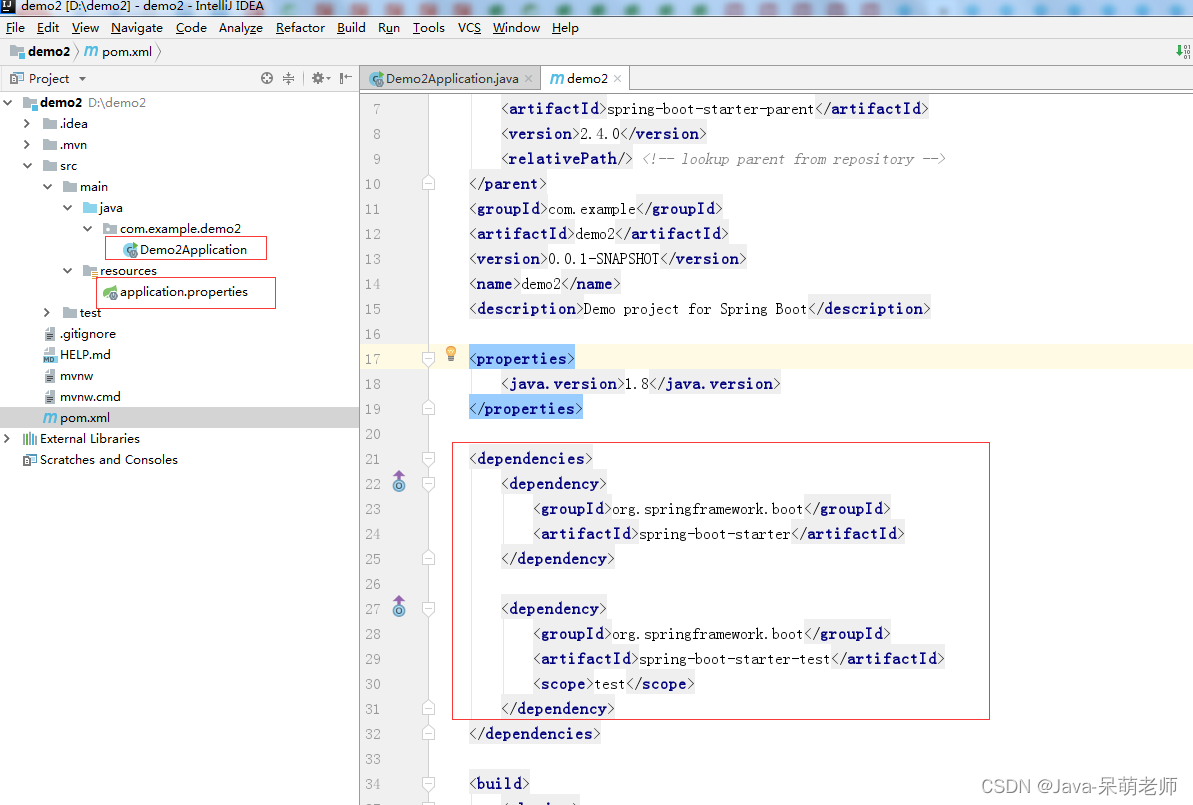Open the Project view dropdown

82,78
